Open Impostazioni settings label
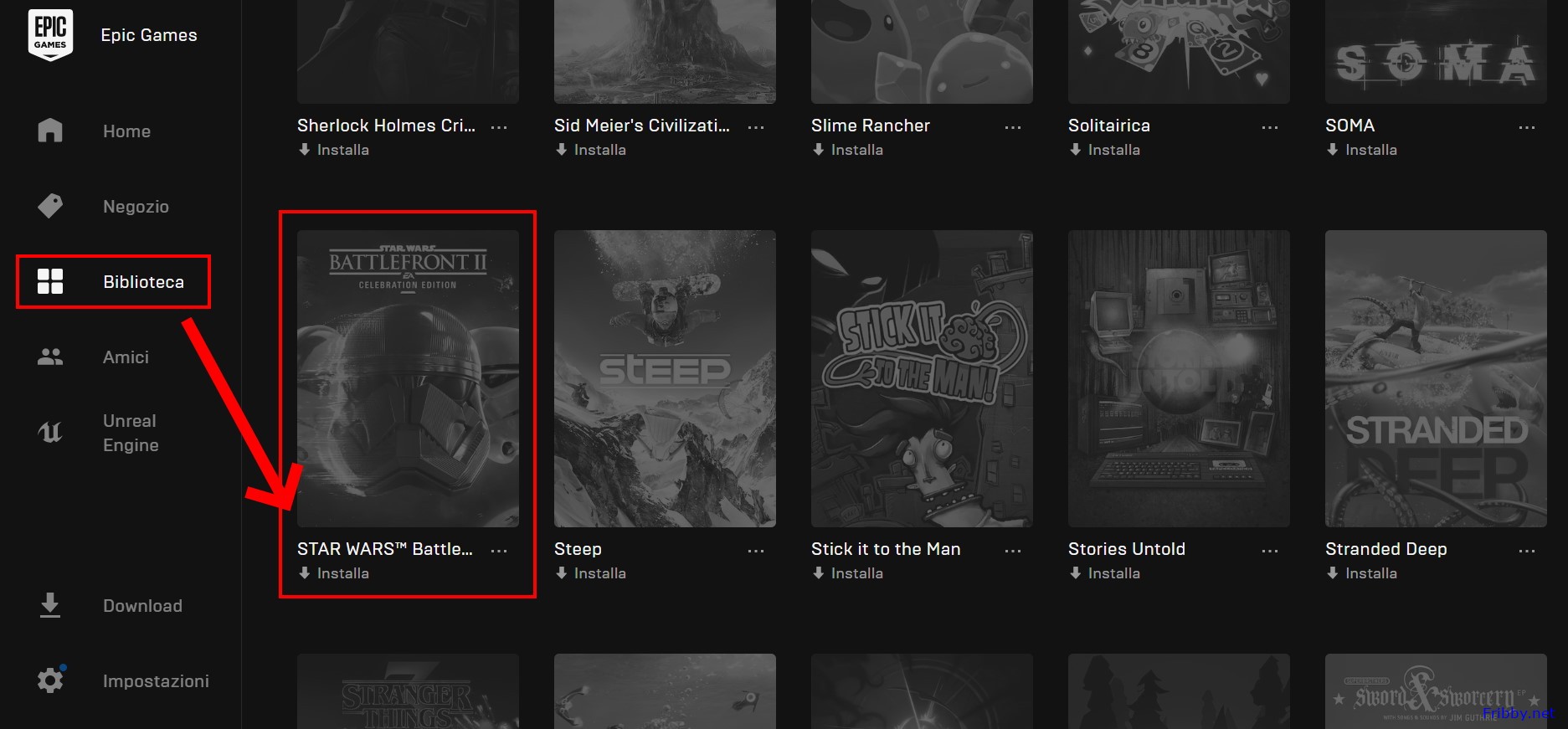This screenshot has width=1568, height=729. 156,681
